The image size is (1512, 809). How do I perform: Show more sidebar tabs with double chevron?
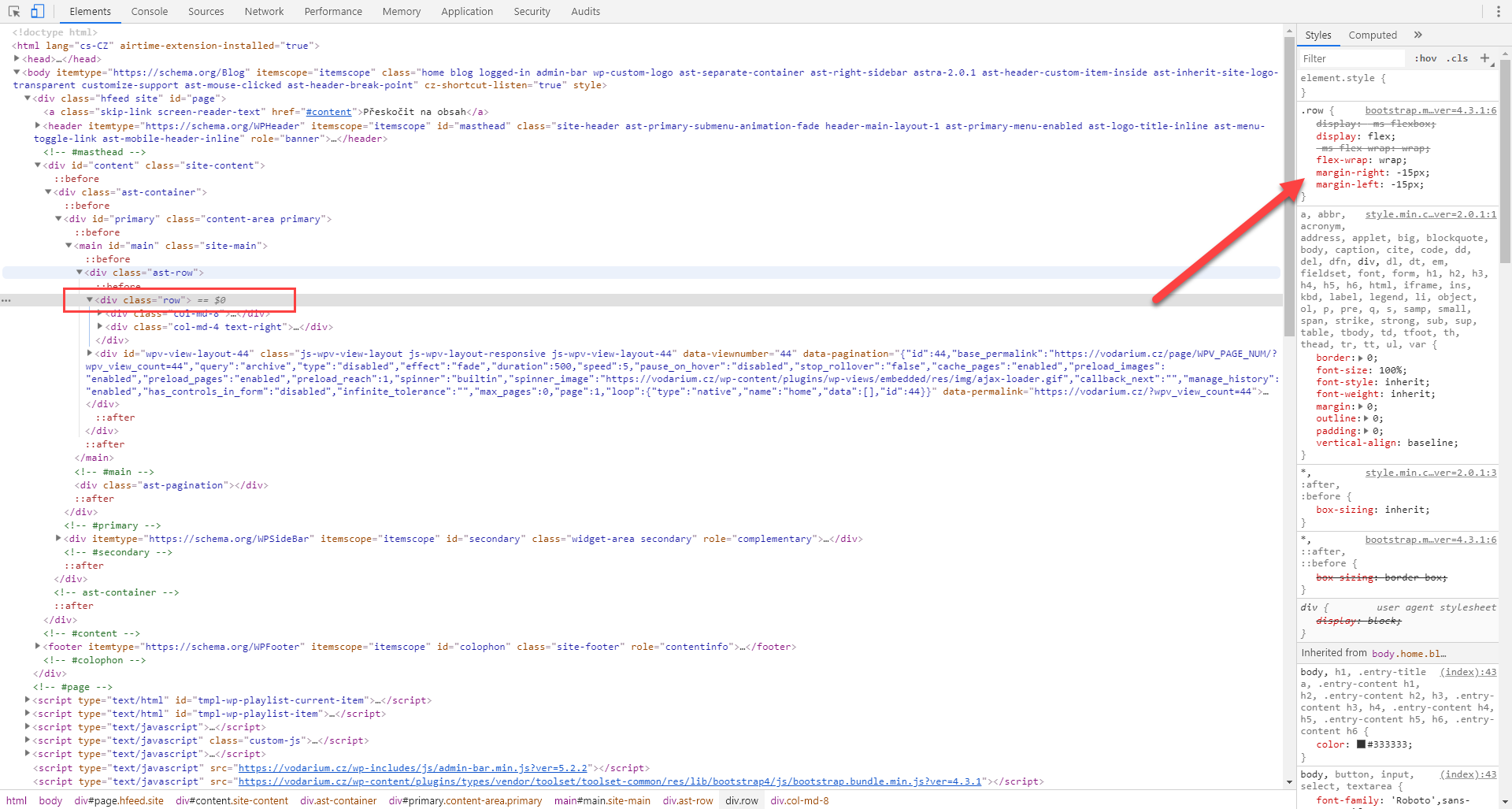pos(1417,35)
